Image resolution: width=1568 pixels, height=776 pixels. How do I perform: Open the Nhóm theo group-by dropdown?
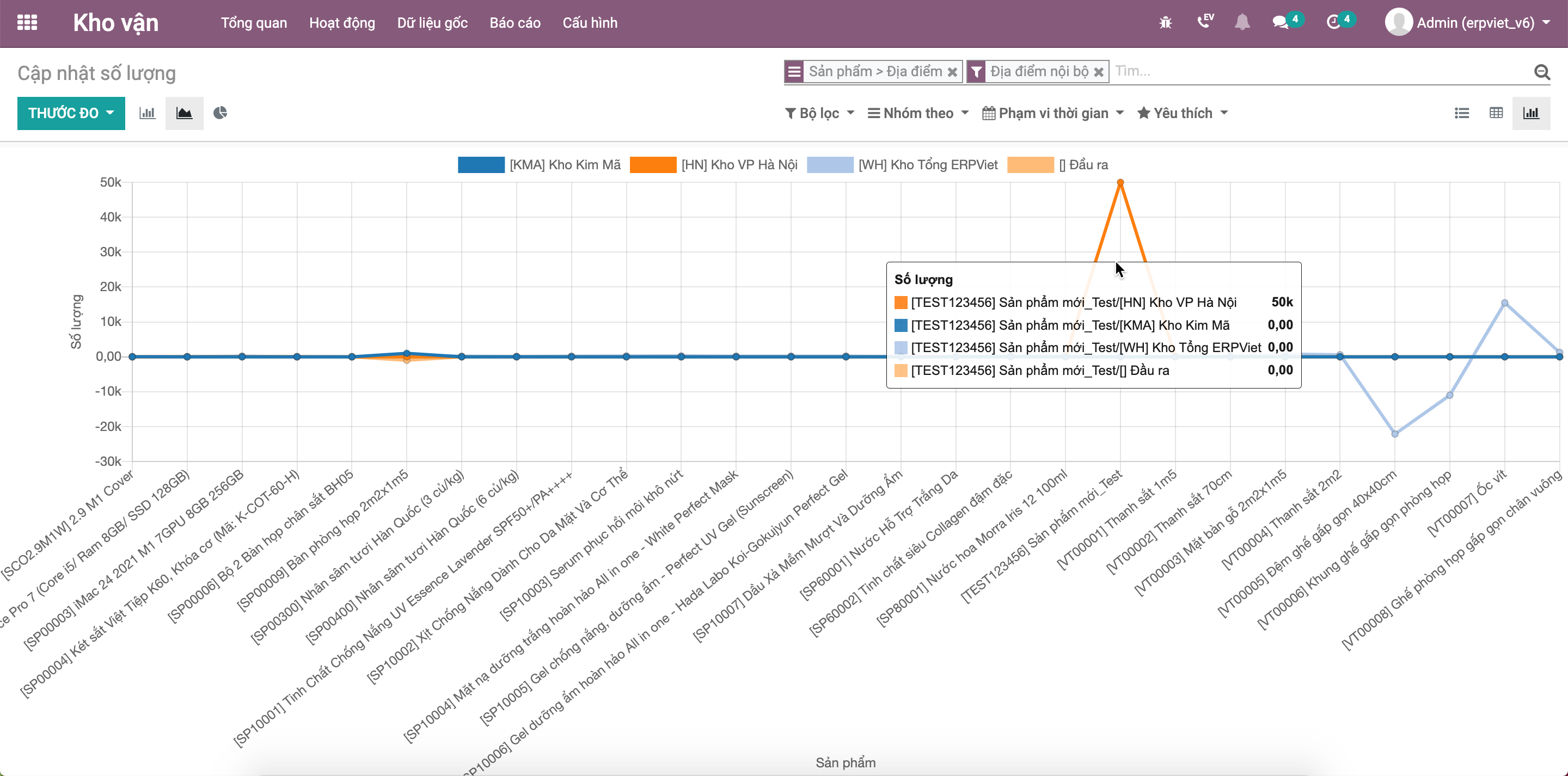point(918,113)
